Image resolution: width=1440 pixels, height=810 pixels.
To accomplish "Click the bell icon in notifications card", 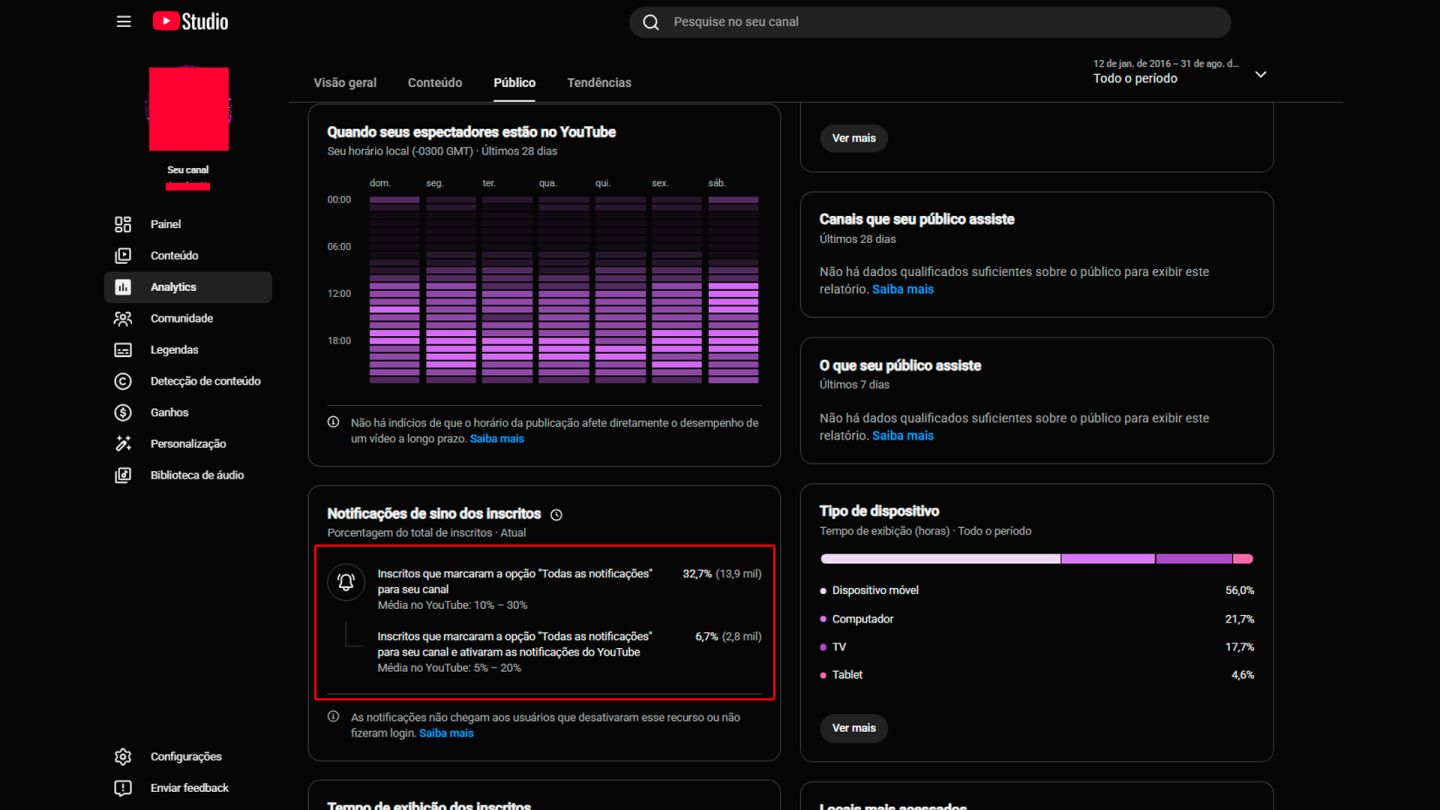I will click(346, 582).
